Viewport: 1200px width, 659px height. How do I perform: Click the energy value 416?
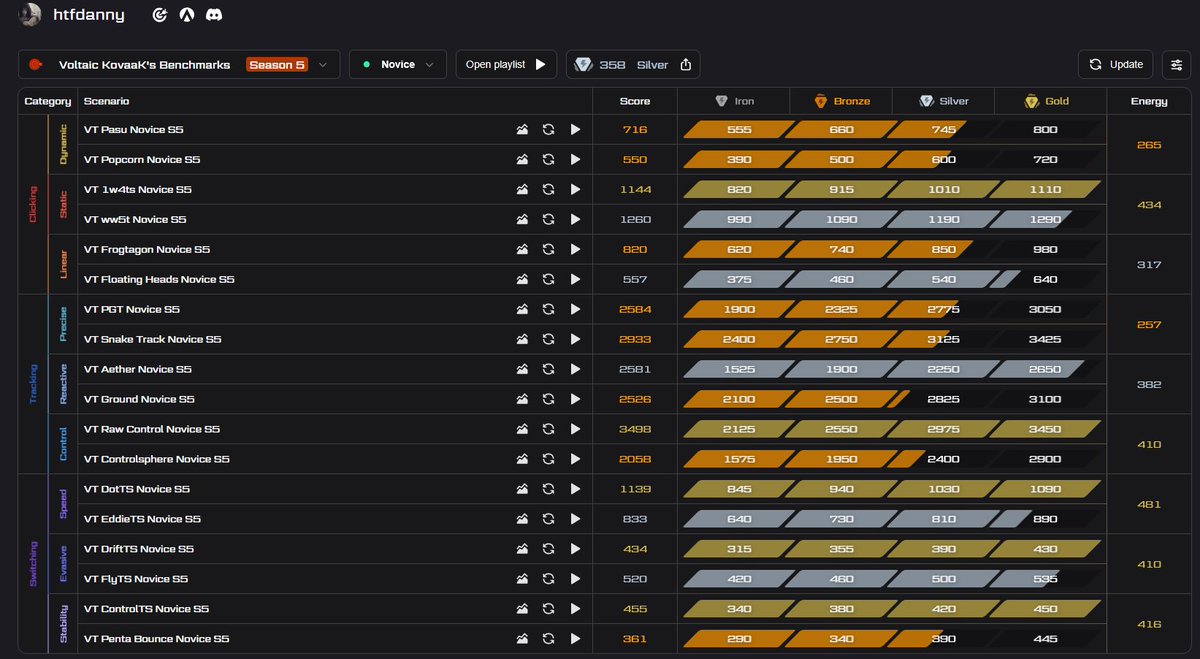[x=1149, y=625]
